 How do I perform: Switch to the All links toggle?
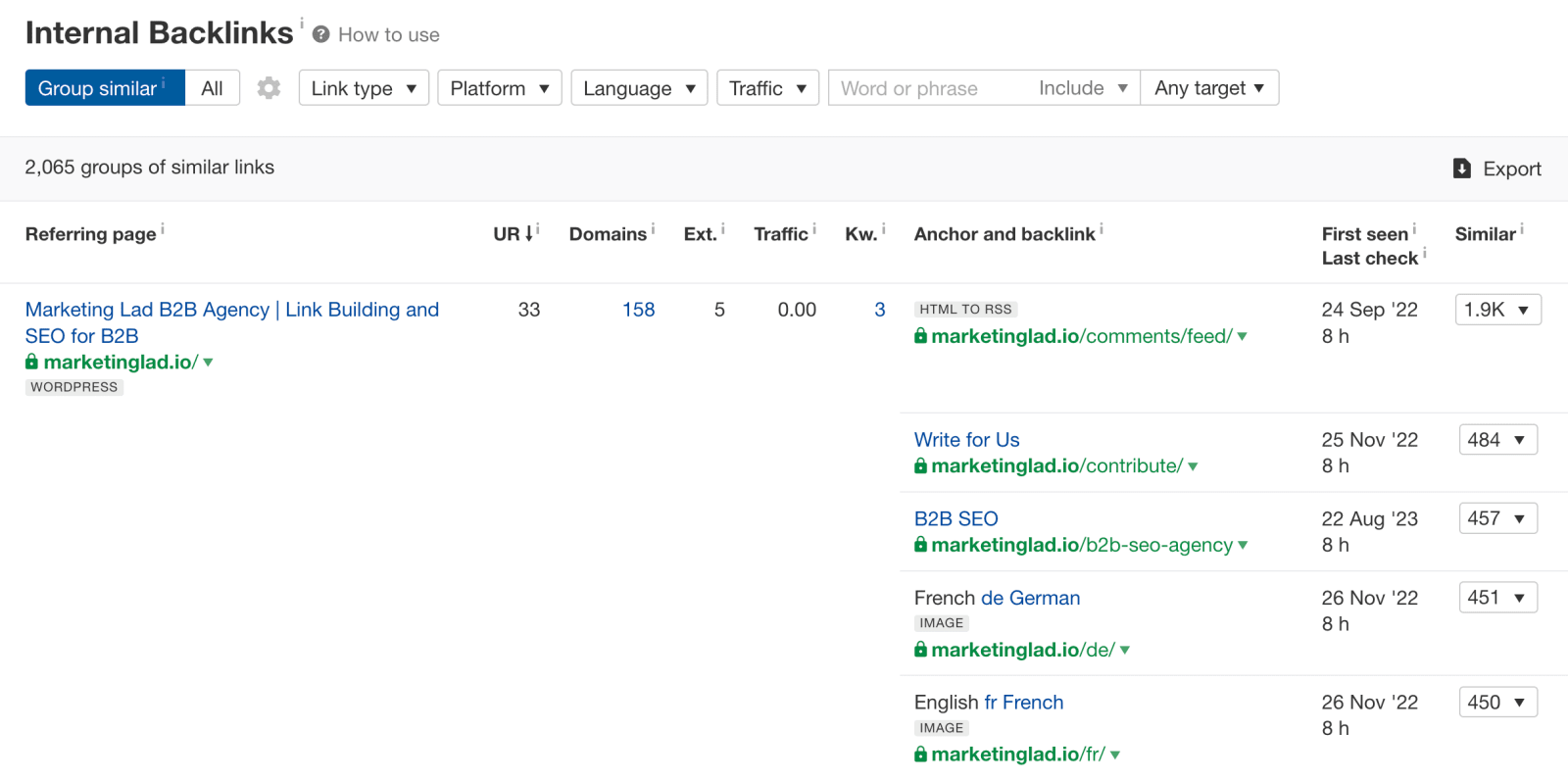pos(213,88)
